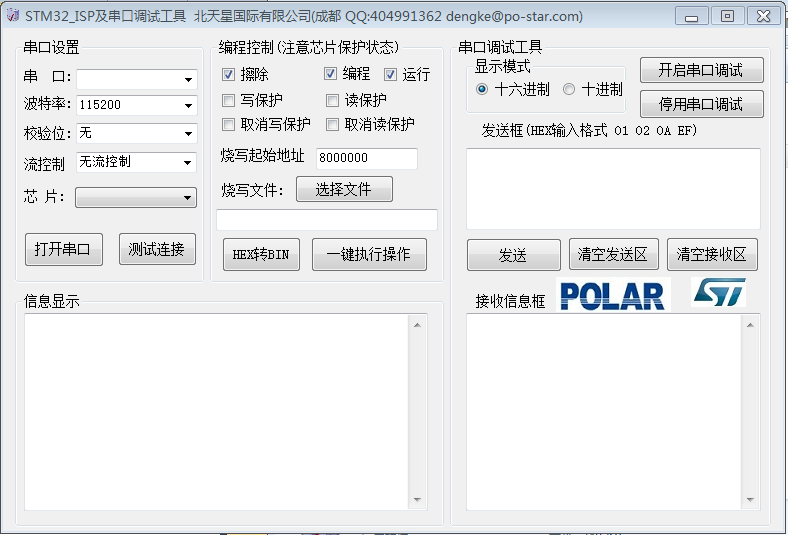The height and width of the screenshot is (535, 788).
Task: Click the 信息显示 scrollbar up arrow
Action: click(418, 325)
